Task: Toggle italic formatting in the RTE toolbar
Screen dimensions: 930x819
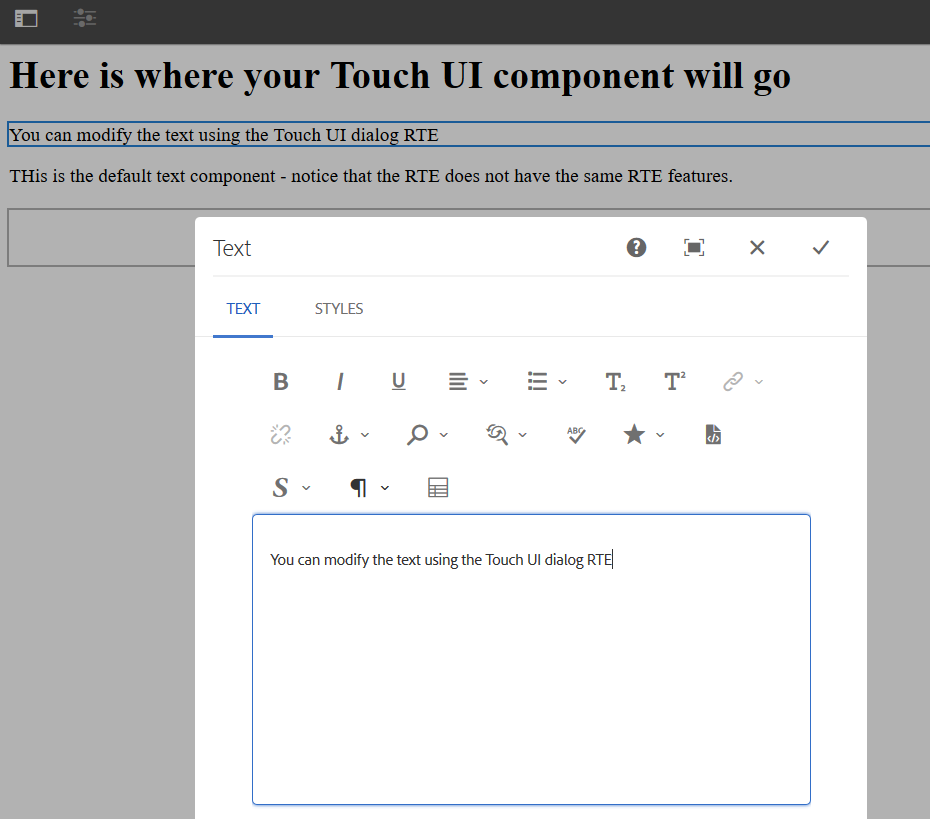Action: tap(340, 382)
